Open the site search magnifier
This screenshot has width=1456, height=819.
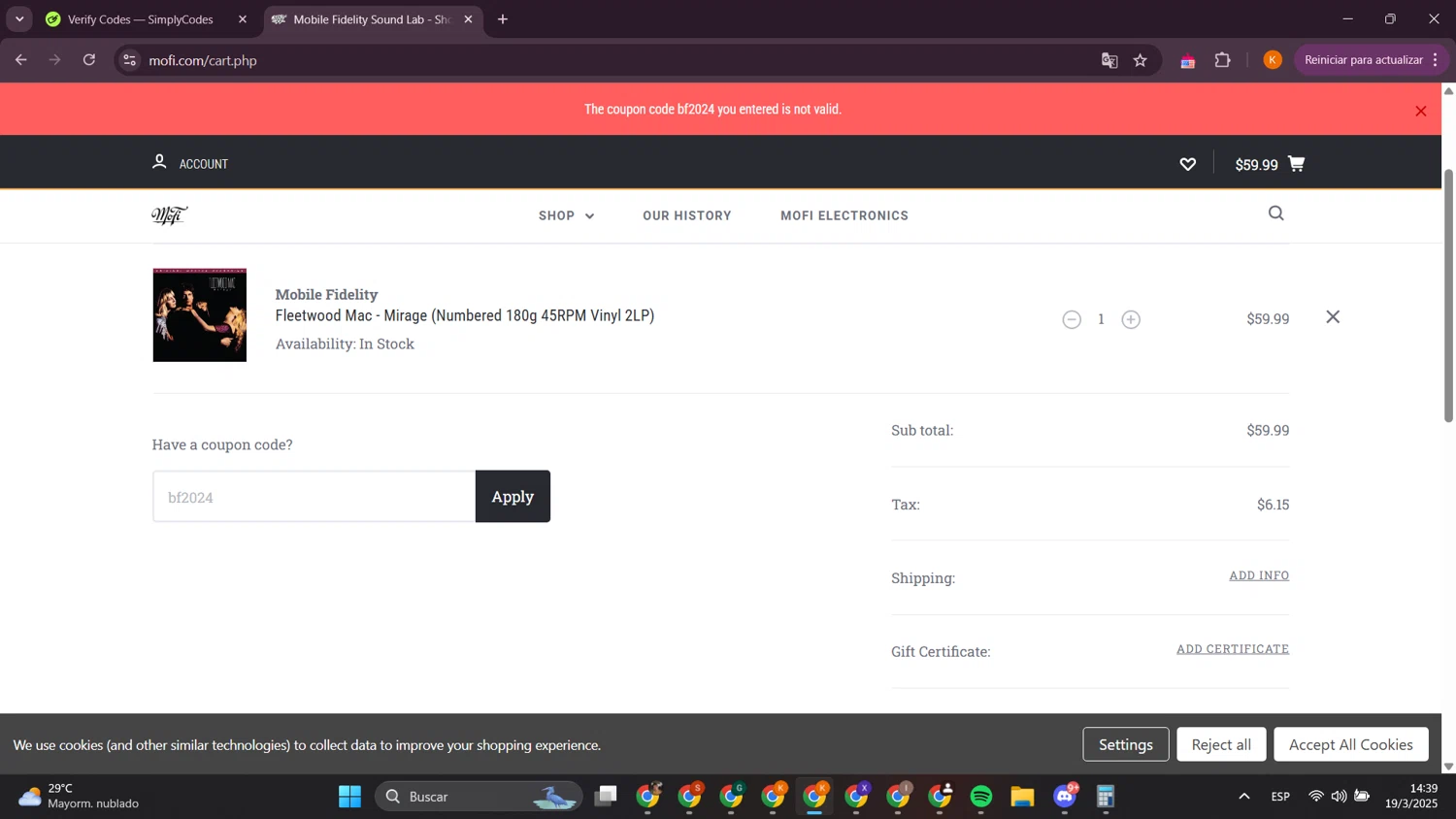click(1275, 213)
